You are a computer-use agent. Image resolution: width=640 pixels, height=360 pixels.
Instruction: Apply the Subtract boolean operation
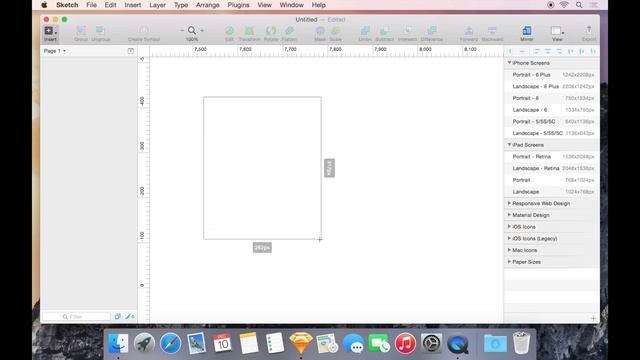point(384,31)
